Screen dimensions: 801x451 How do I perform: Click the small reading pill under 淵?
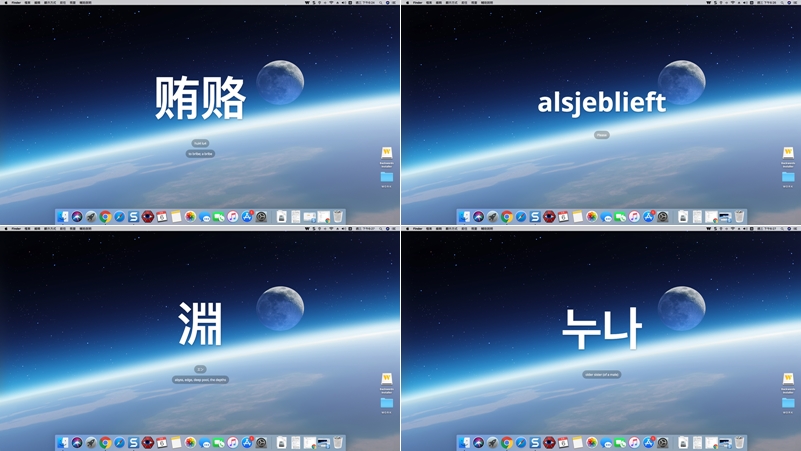point(200,369)
